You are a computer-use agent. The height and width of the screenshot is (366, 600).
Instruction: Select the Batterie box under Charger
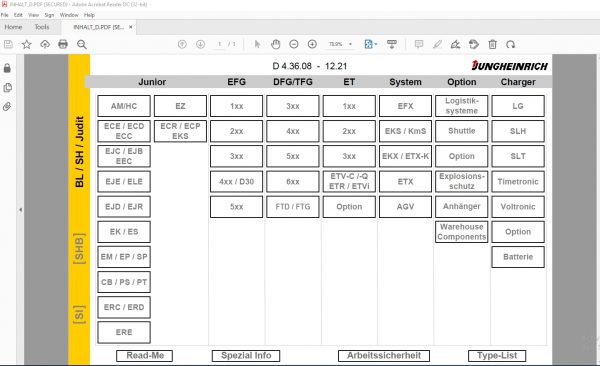pyautogui.click(x=518, y=257)
